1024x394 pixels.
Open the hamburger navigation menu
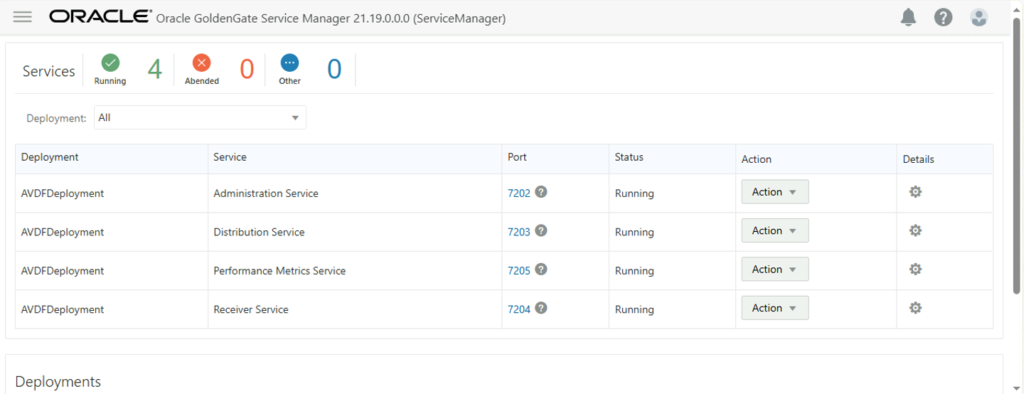coord(22,17)
